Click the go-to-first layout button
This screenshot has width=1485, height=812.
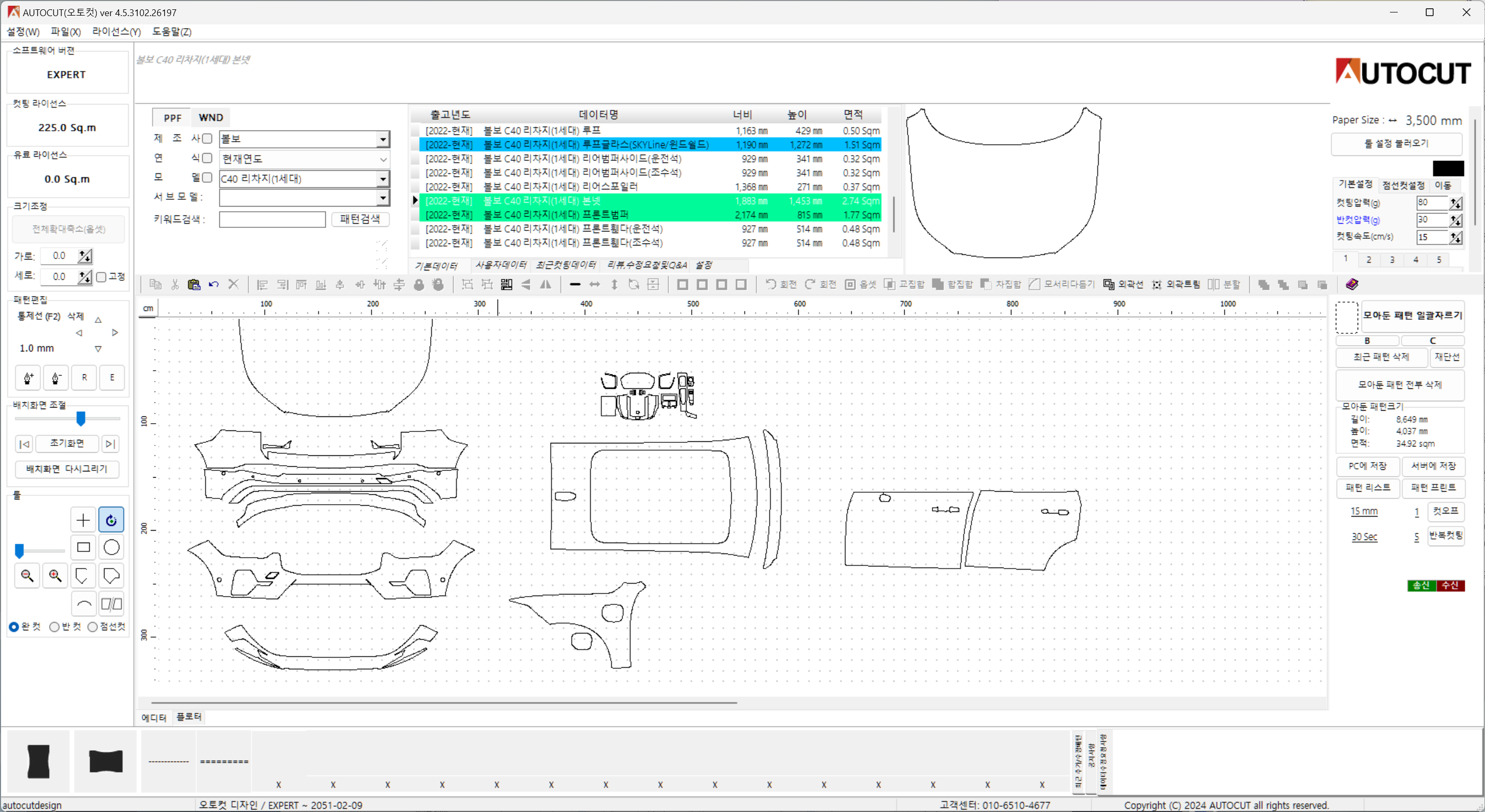pos(24,444)
